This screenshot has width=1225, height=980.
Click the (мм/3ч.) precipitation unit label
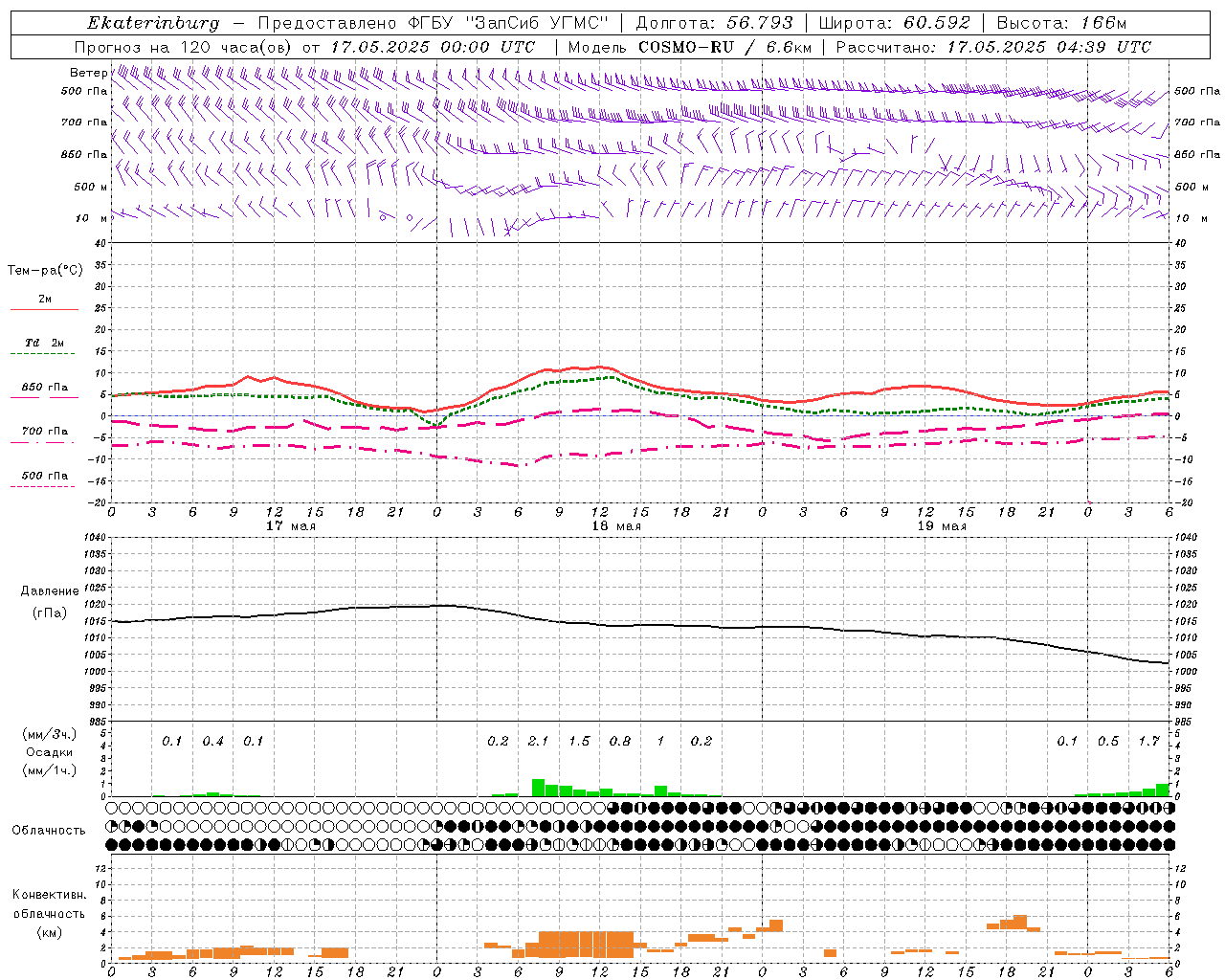(49, 734)
